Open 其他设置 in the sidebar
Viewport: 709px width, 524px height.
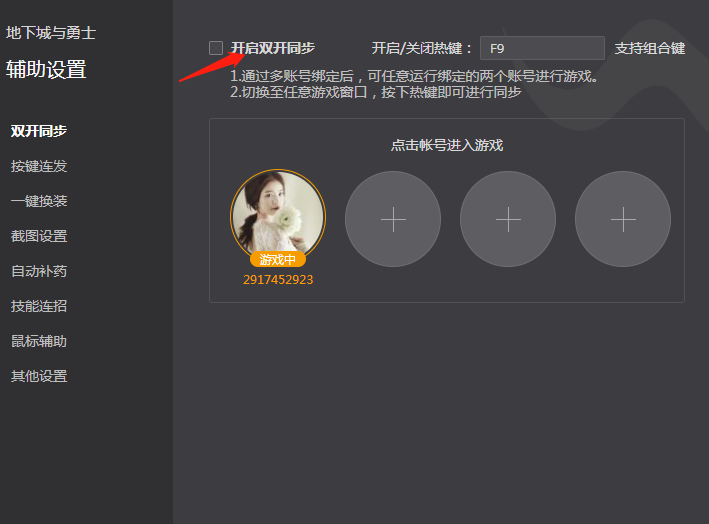coord(39,376)
